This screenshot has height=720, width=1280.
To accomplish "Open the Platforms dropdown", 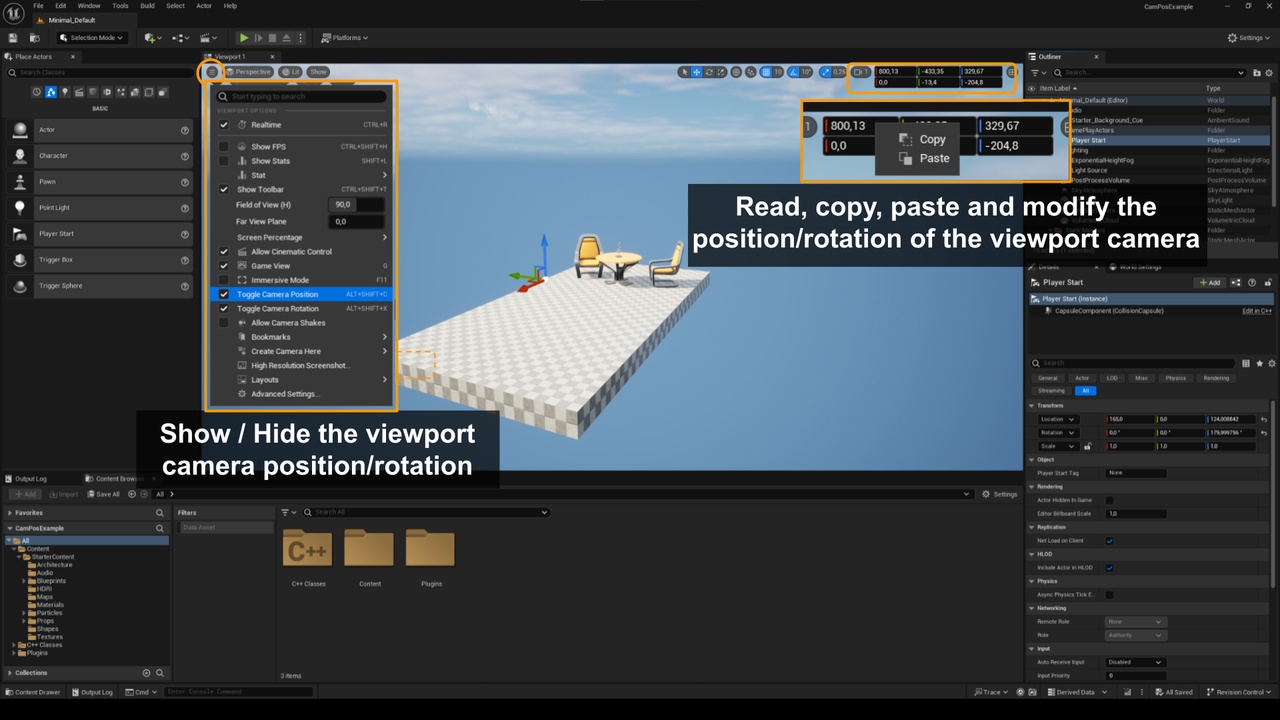I will pyautogui.click(x=345, y=38).
